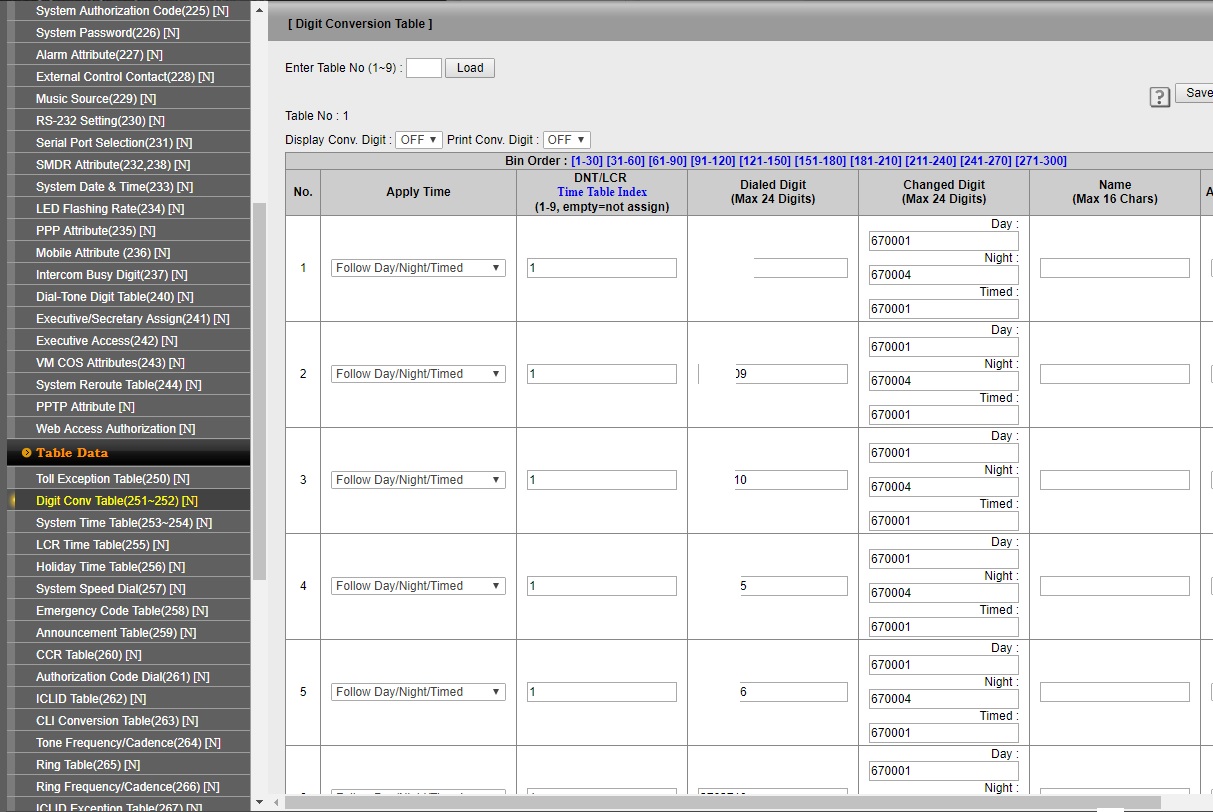Open the Print Conv. Digit dropdown
This screenshot has width=1213, height=812.
[x=567, y=140]
